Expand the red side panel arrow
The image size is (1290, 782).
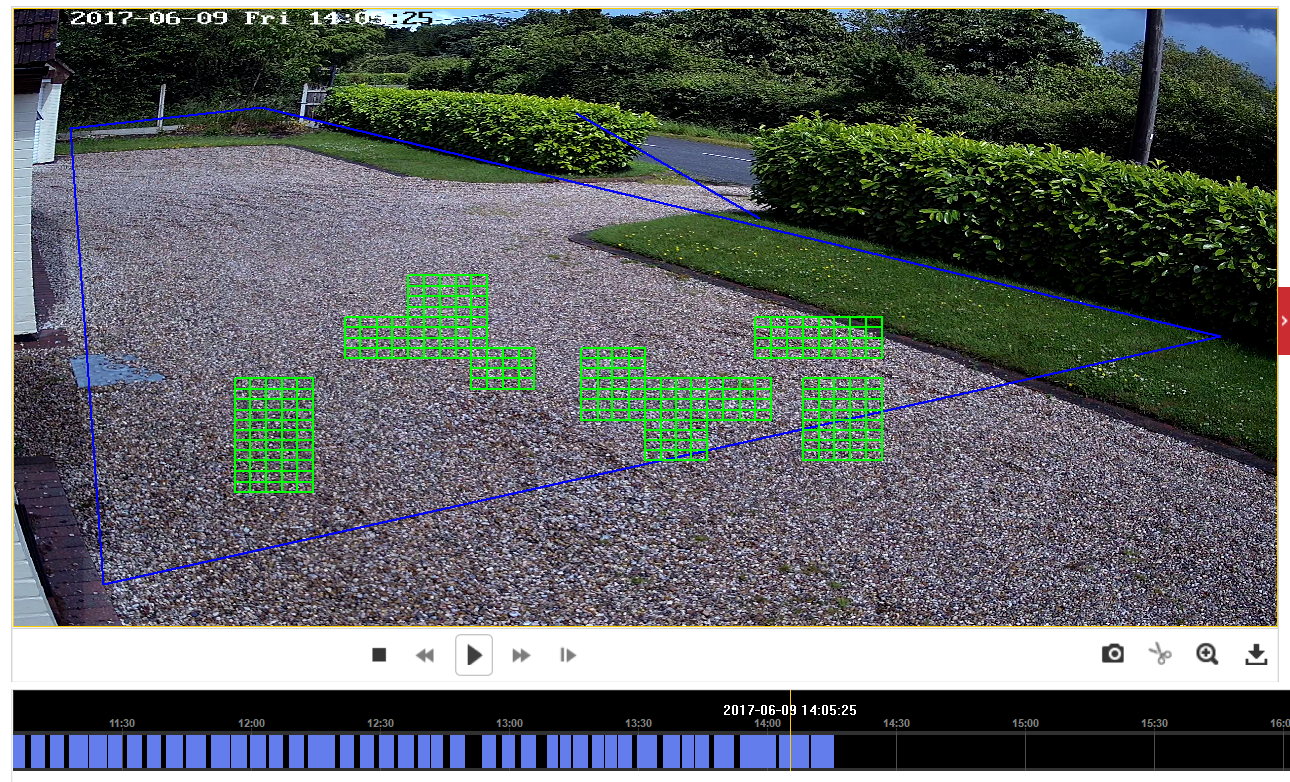[x=1284, y=320]
